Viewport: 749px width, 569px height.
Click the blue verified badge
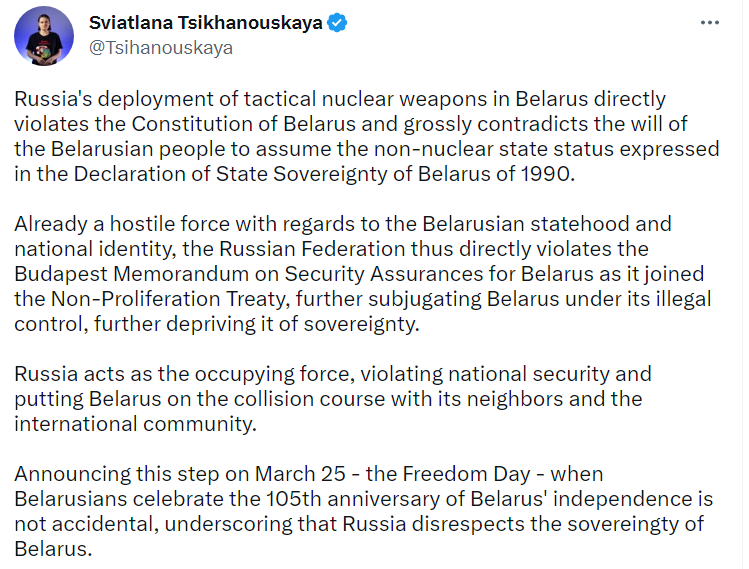tap(339, 23)
